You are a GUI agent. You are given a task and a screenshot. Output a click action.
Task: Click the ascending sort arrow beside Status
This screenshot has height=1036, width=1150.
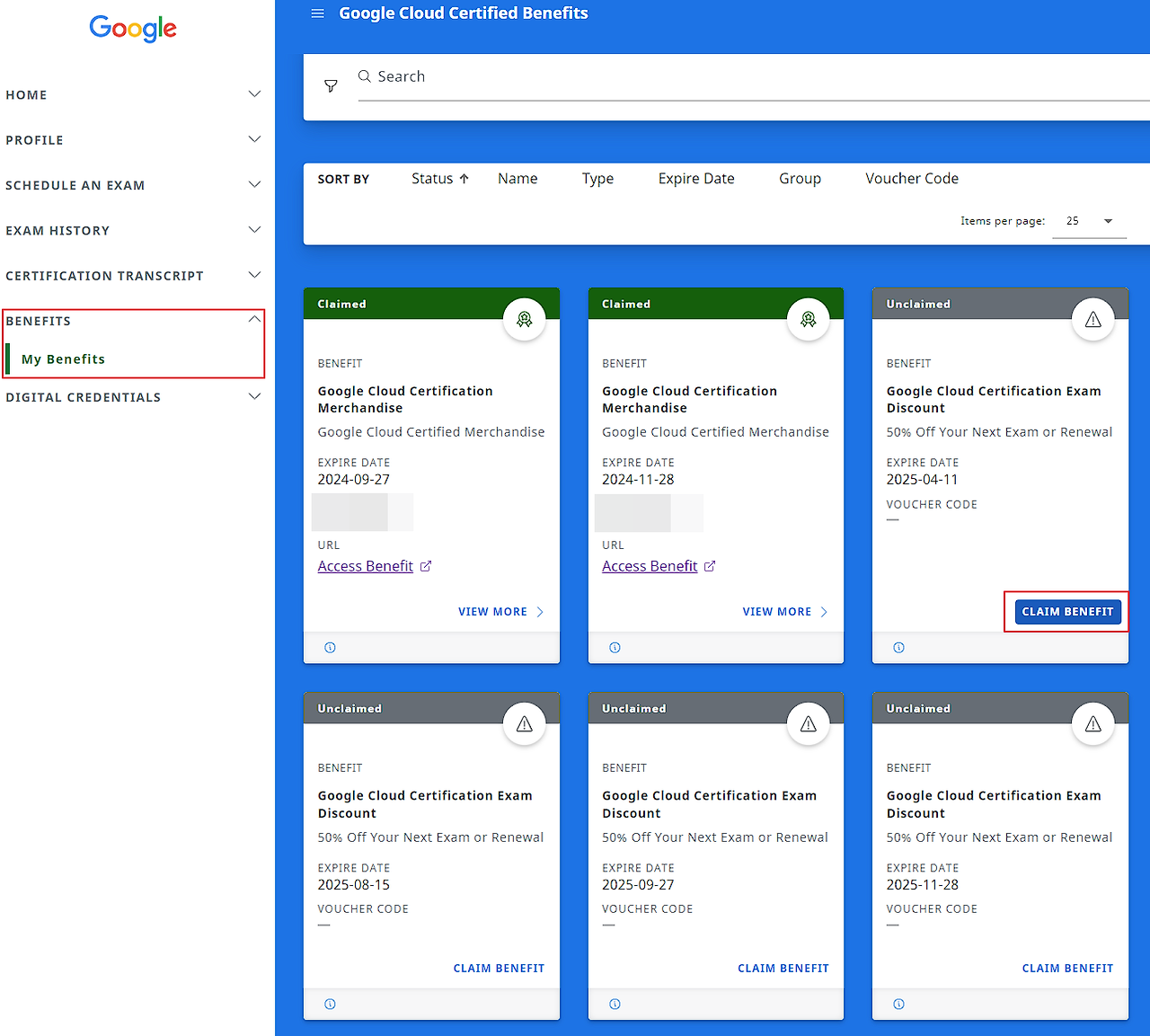464,179
